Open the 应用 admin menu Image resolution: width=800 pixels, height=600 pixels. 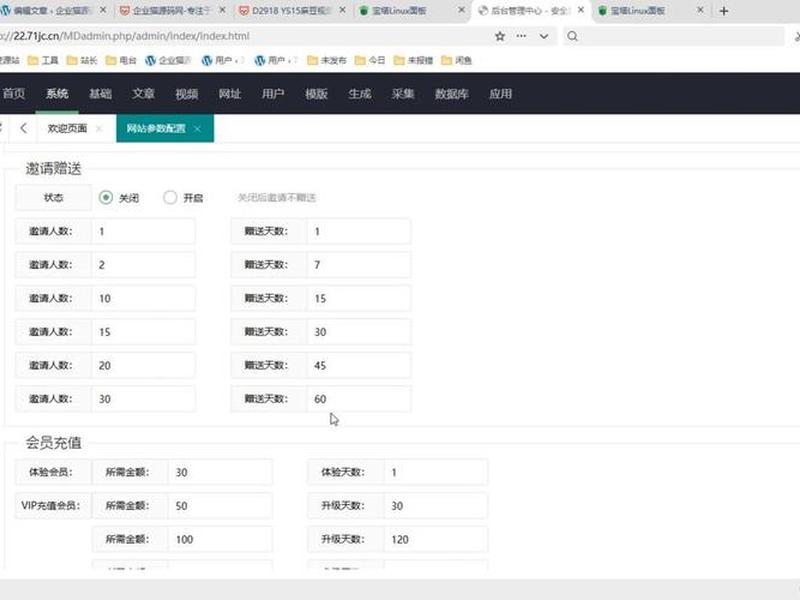coord(501,93)
